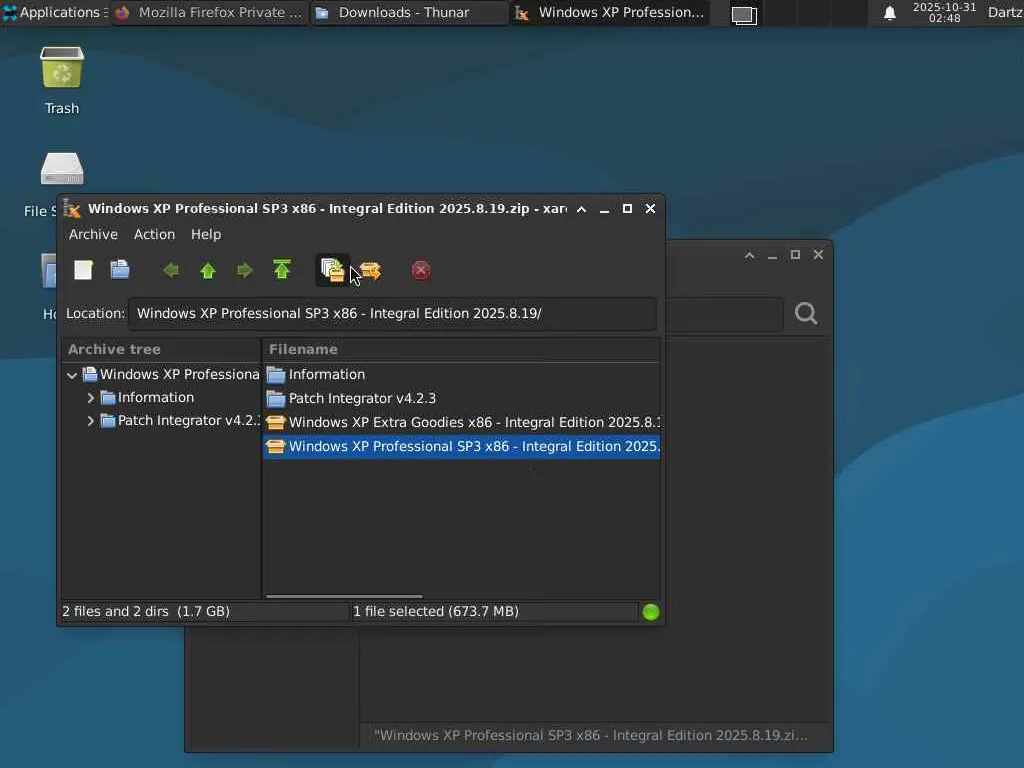Select Information in the archive tree
The image size is (1024, 768).
[x=155, y=398]
